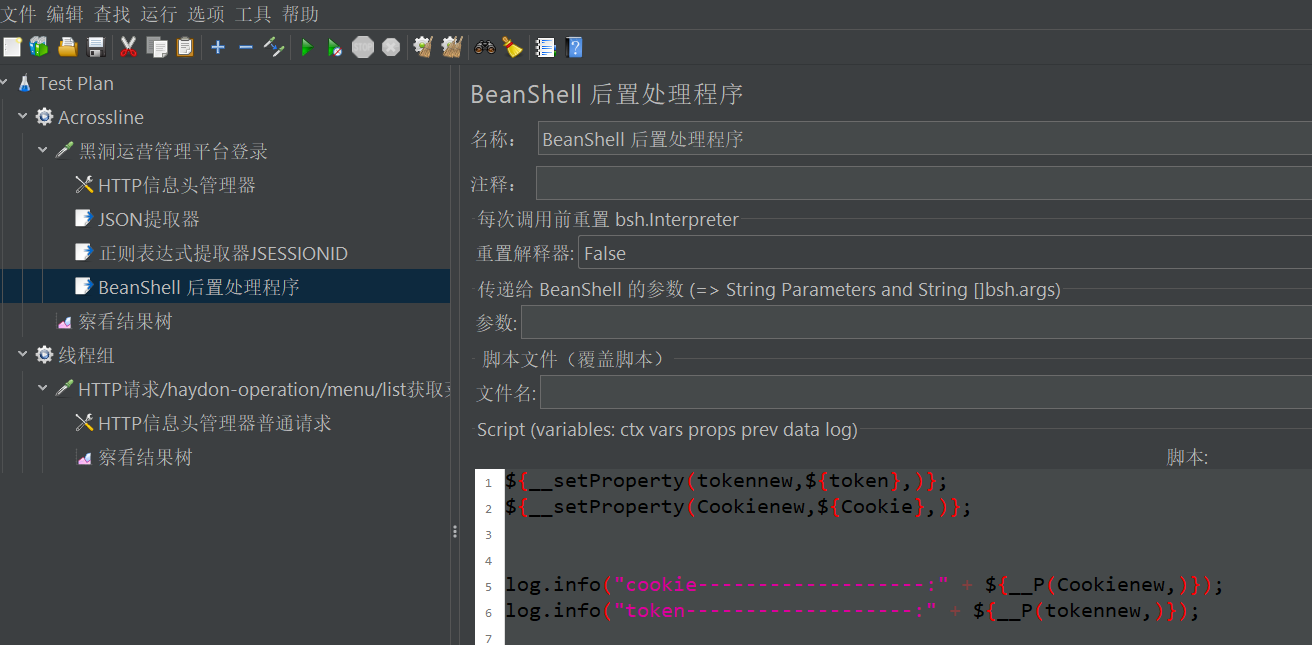Viewport: 1312px width, 645px height.
Task: Collapse all tree nodes with minus icon
Action: (246, 47)
